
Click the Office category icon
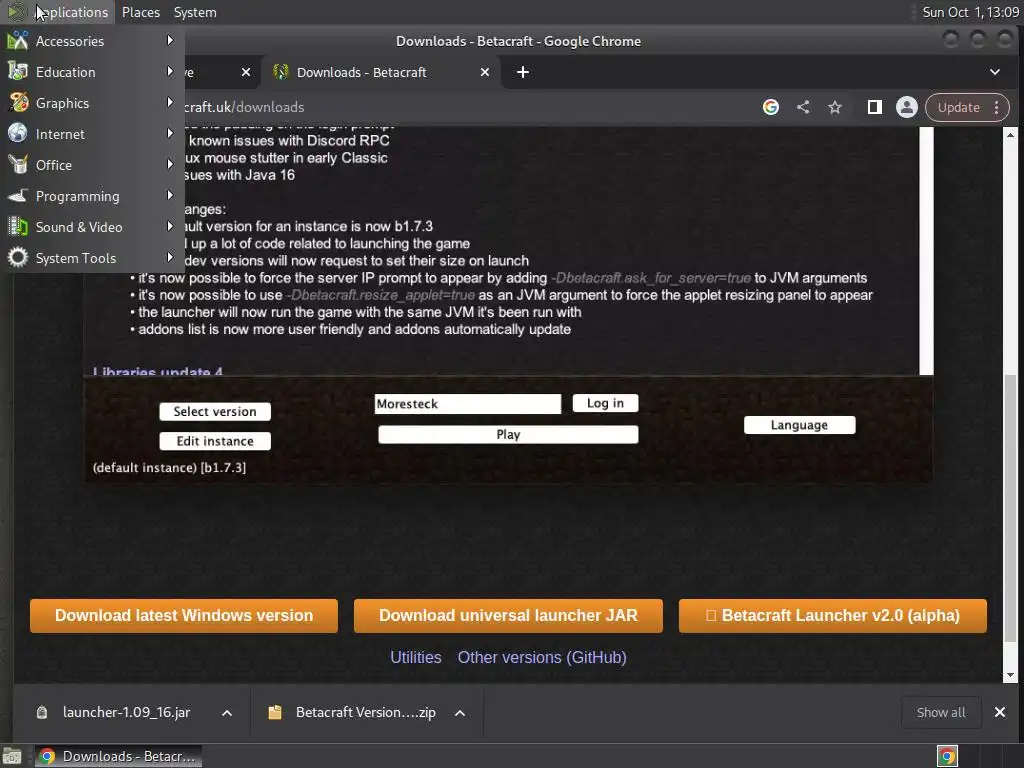[x=18, y=165]
